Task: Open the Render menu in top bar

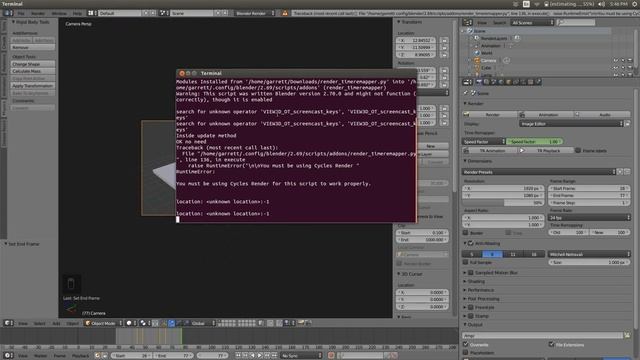Action: pos(38,13)
